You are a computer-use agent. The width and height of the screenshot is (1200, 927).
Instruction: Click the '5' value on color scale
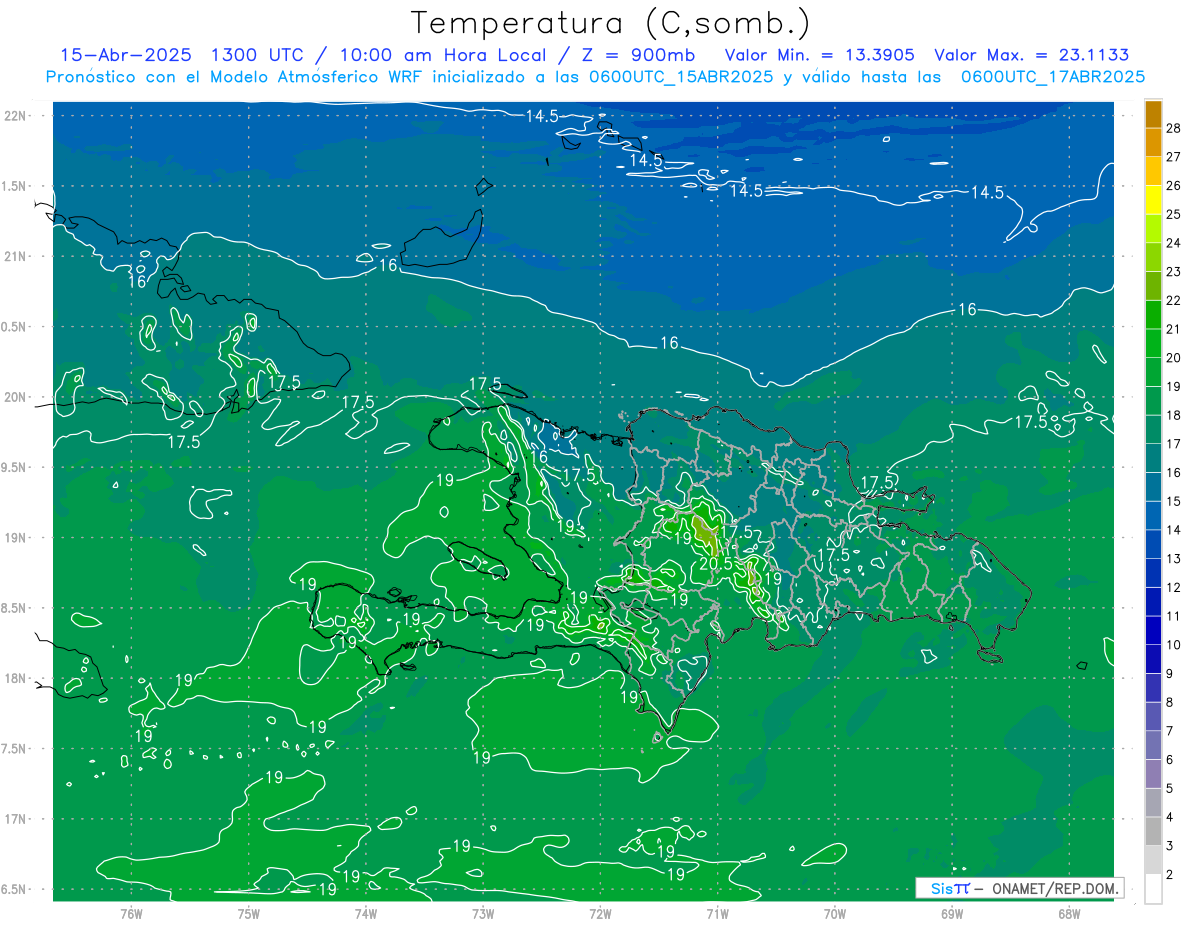(x=1170, y=789)
